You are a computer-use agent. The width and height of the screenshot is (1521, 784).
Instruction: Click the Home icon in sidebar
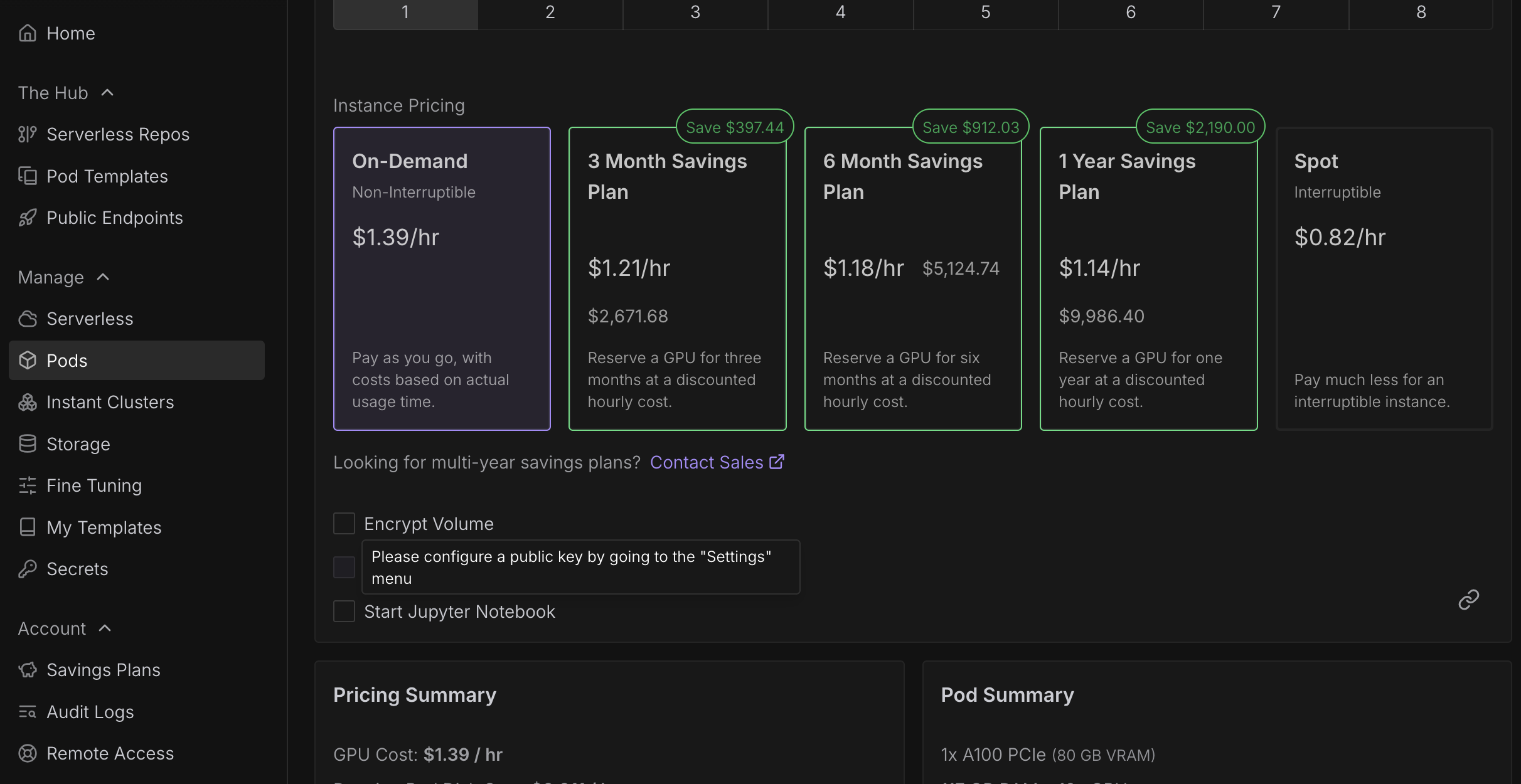27,33
